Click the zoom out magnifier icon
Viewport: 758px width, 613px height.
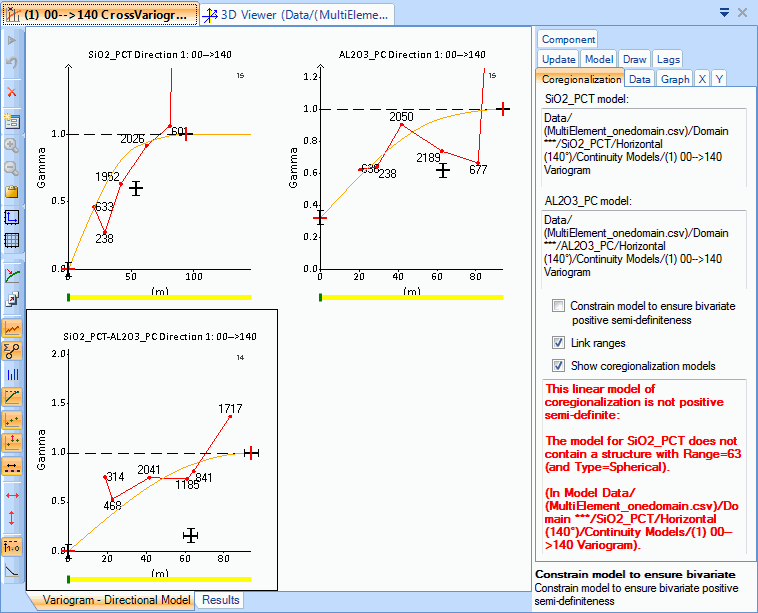coord(12,168)
